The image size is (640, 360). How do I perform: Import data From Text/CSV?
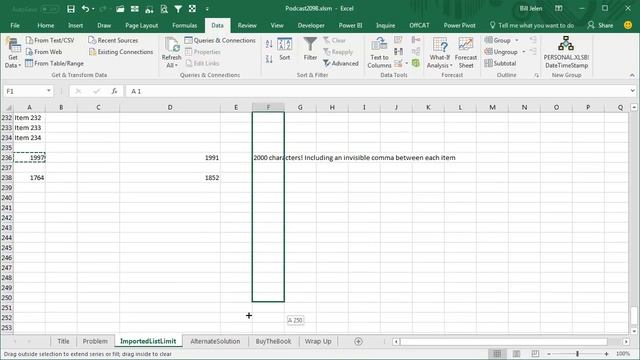[x=50, y=40]
